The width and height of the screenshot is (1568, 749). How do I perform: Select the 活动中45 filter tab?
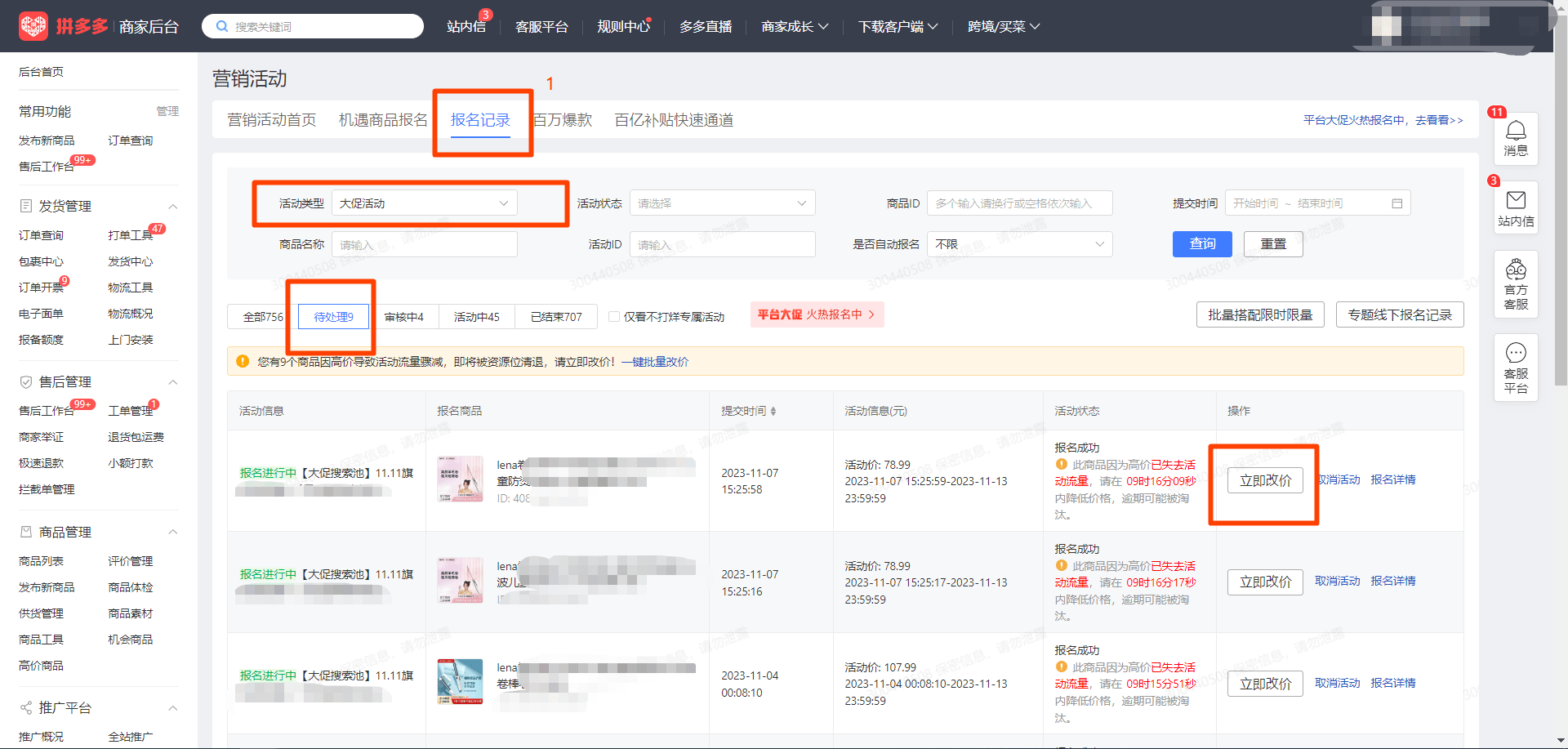[x=476, y=317]
